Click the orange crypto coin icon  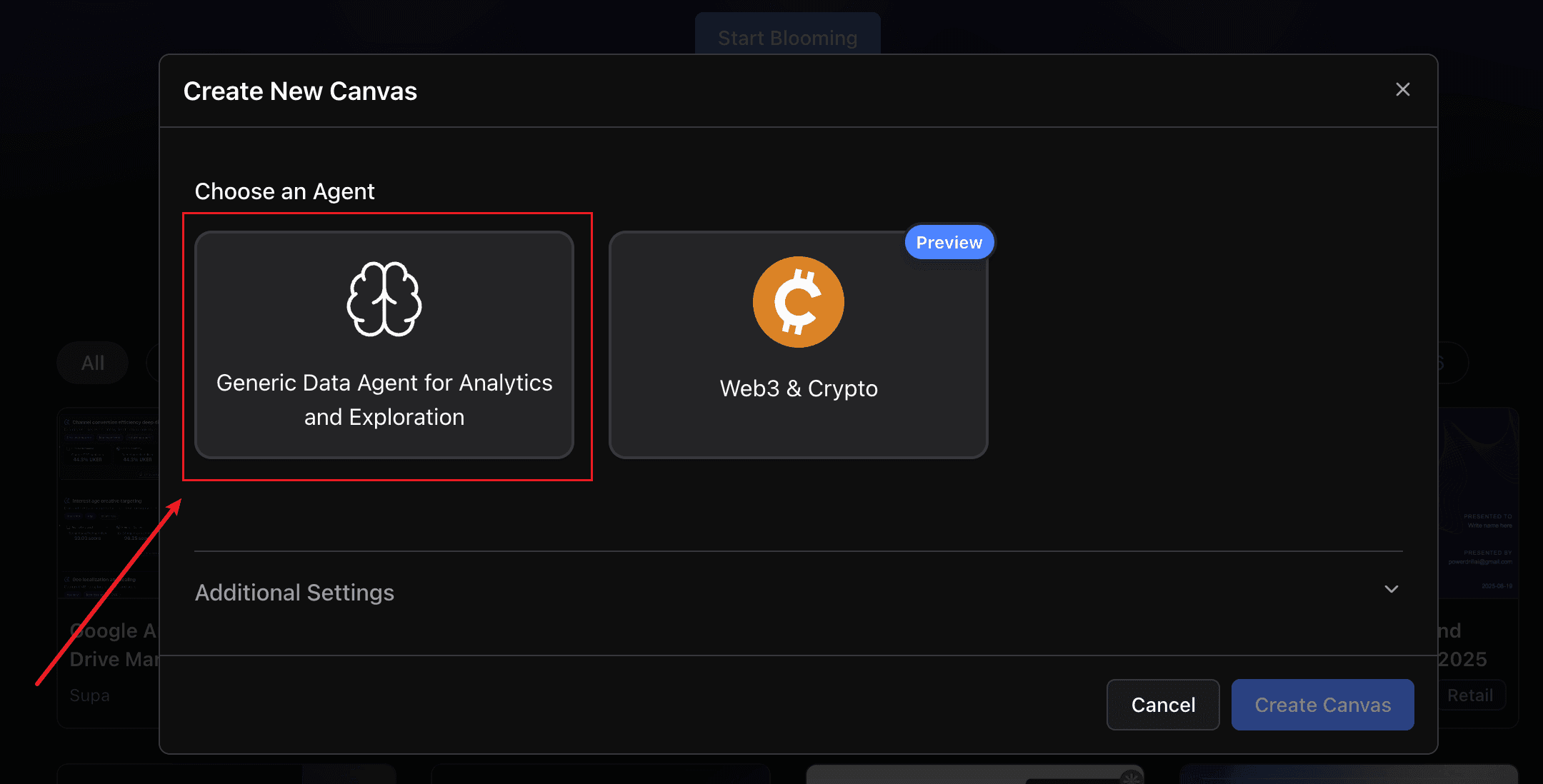point(799,302)
